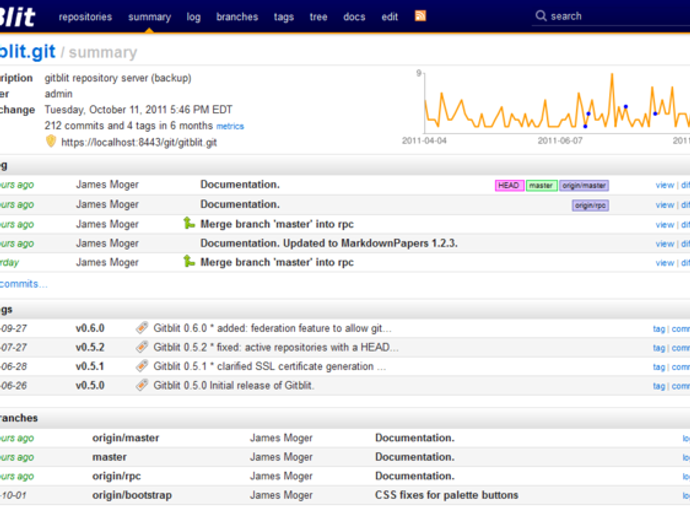Click the Gitblit logo
690x518 pixels.
point(17,16)
